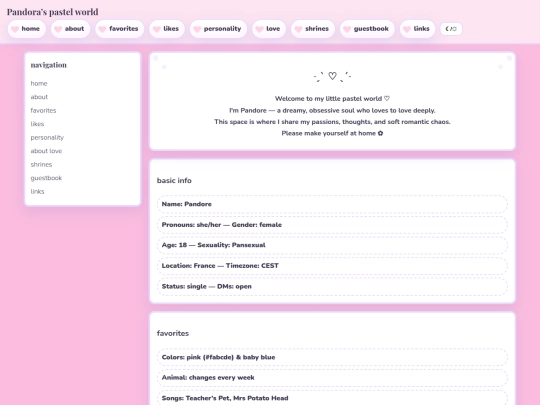
Task: Open the home tab in top bar
Action: pyautogui.click(x=27, y=29)
